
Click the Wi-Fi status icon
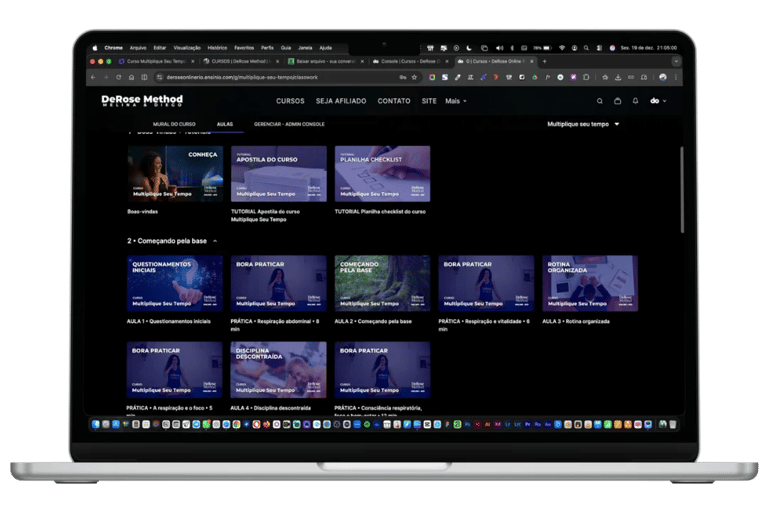(x=562, y=48)
